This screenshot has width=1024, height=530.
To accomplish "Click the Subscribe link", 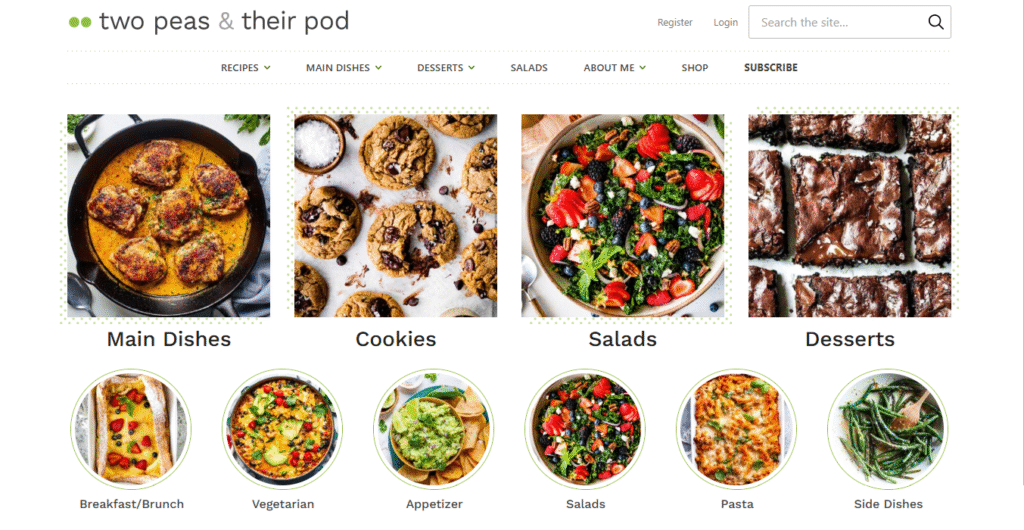I will (771, 67).
